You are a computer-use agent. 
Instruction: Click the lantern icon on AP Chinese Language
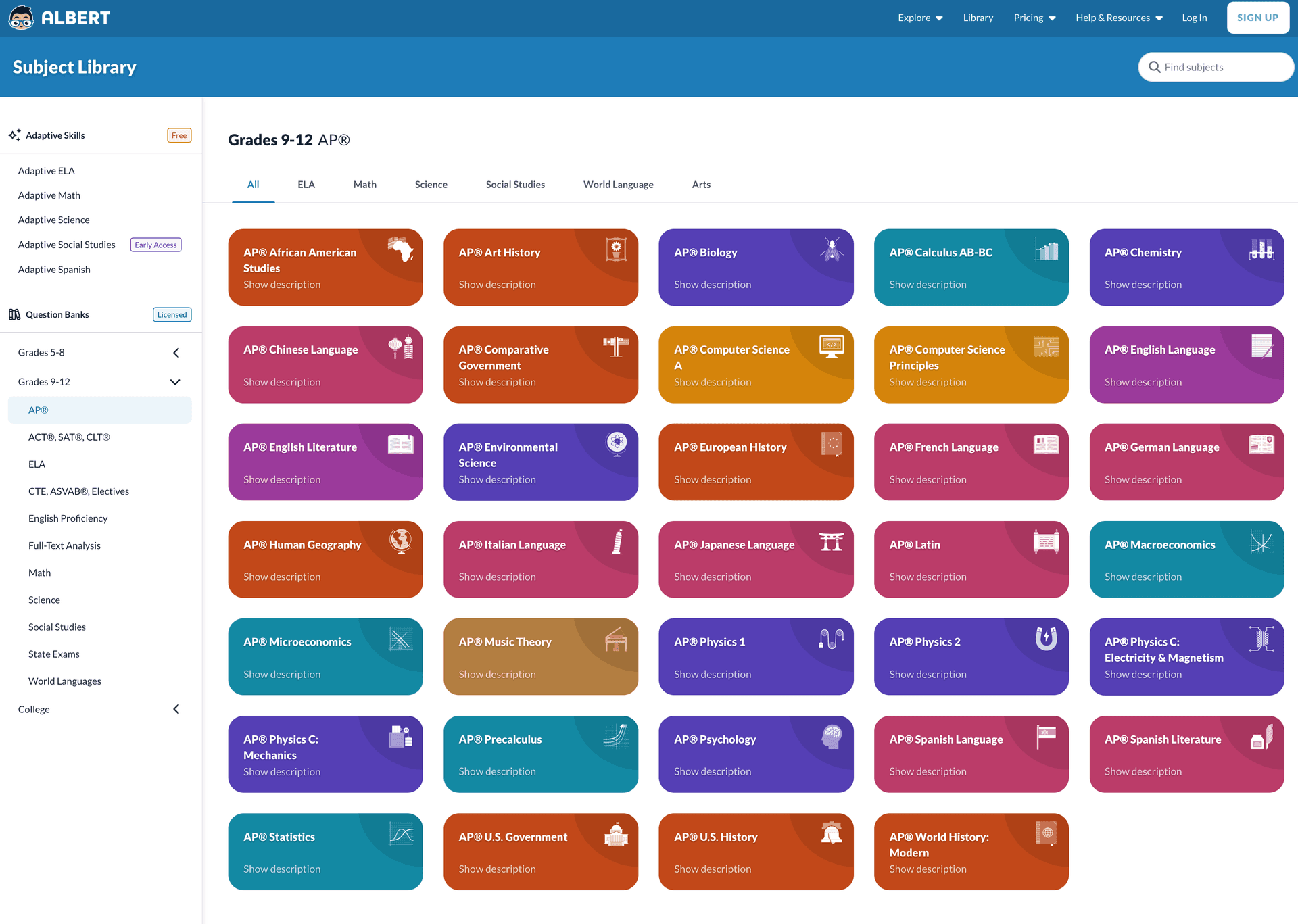tap(401, 347)
